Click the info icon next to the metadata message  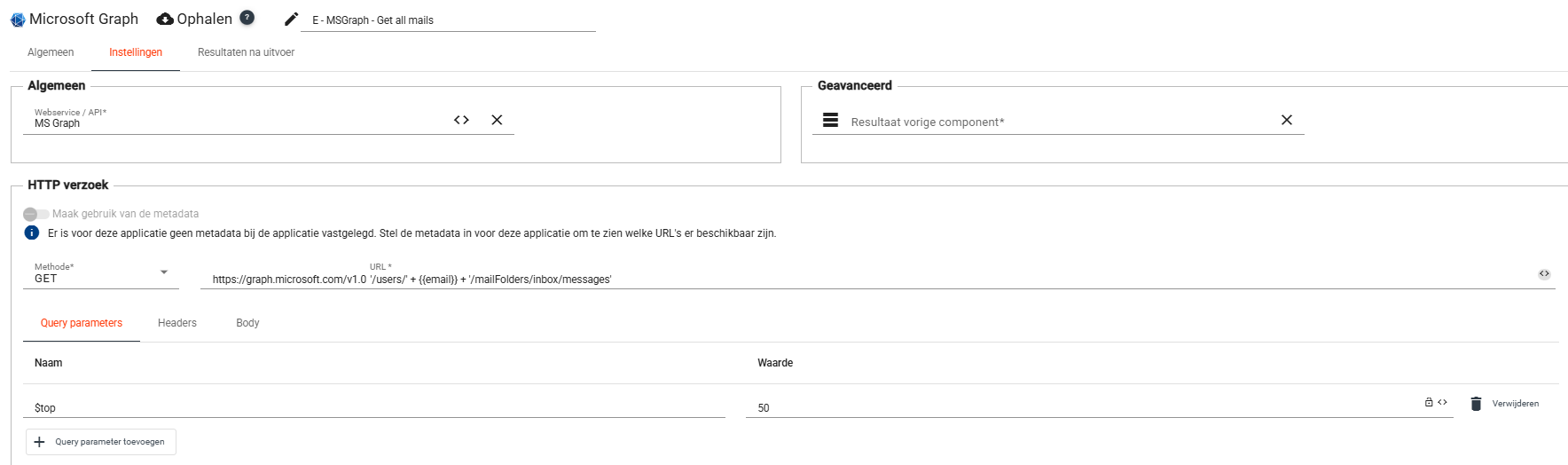click(32, 232)
